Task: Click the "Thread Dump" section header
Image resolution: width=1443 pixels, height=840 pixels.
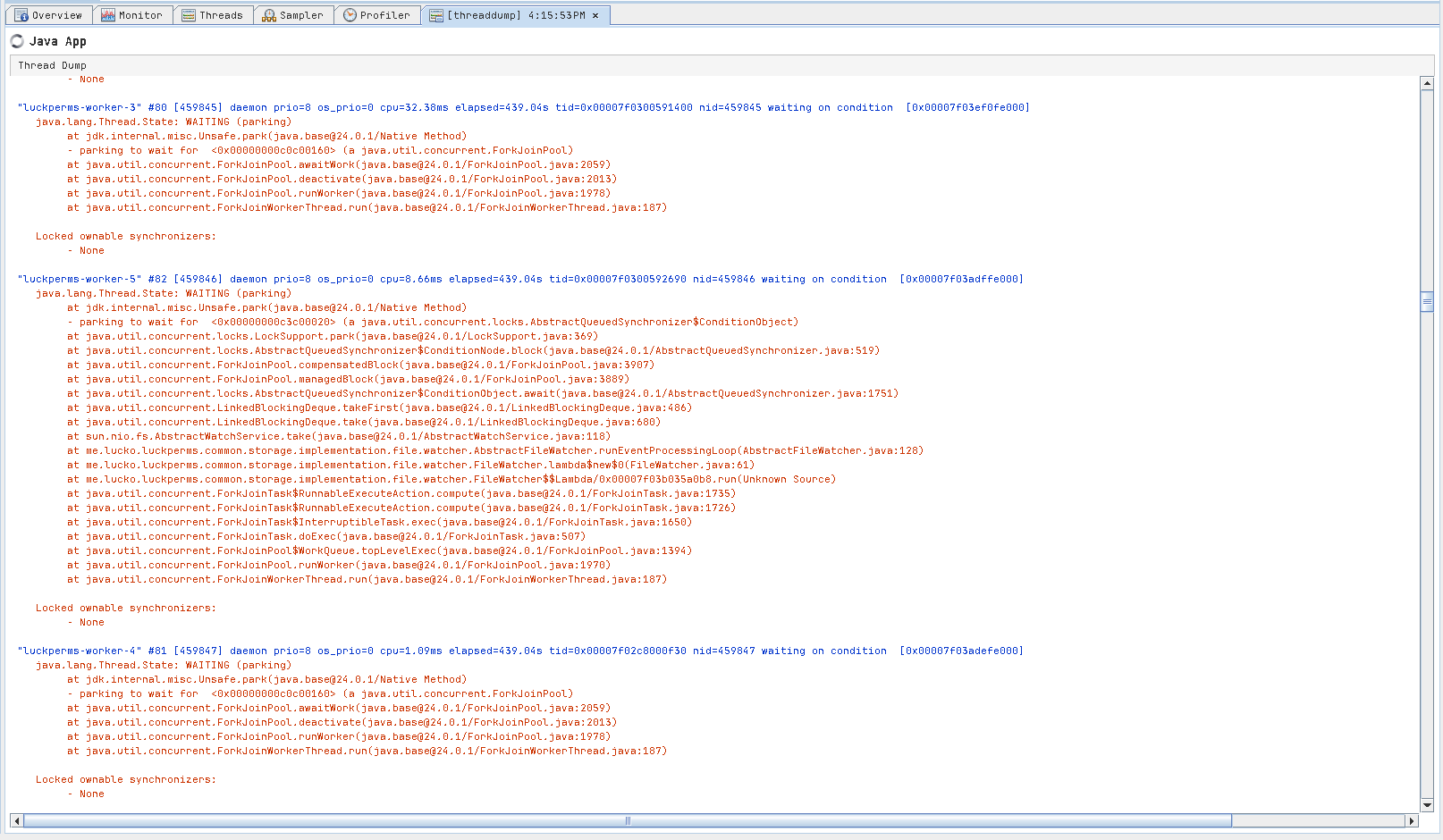Action: click(x=53, y=65)
